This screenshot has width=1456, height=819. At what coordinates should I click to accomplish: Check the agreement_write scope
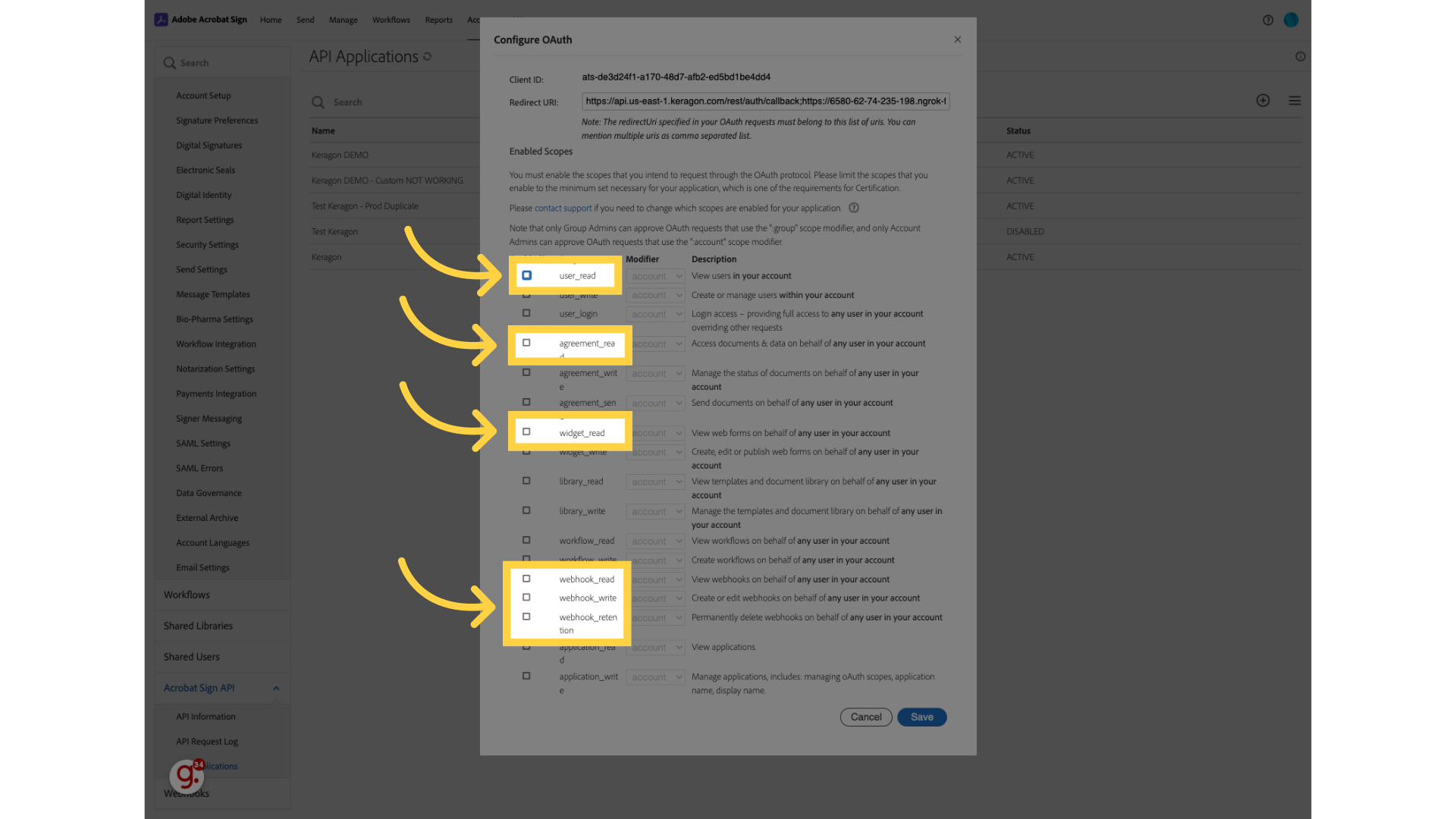526,372
